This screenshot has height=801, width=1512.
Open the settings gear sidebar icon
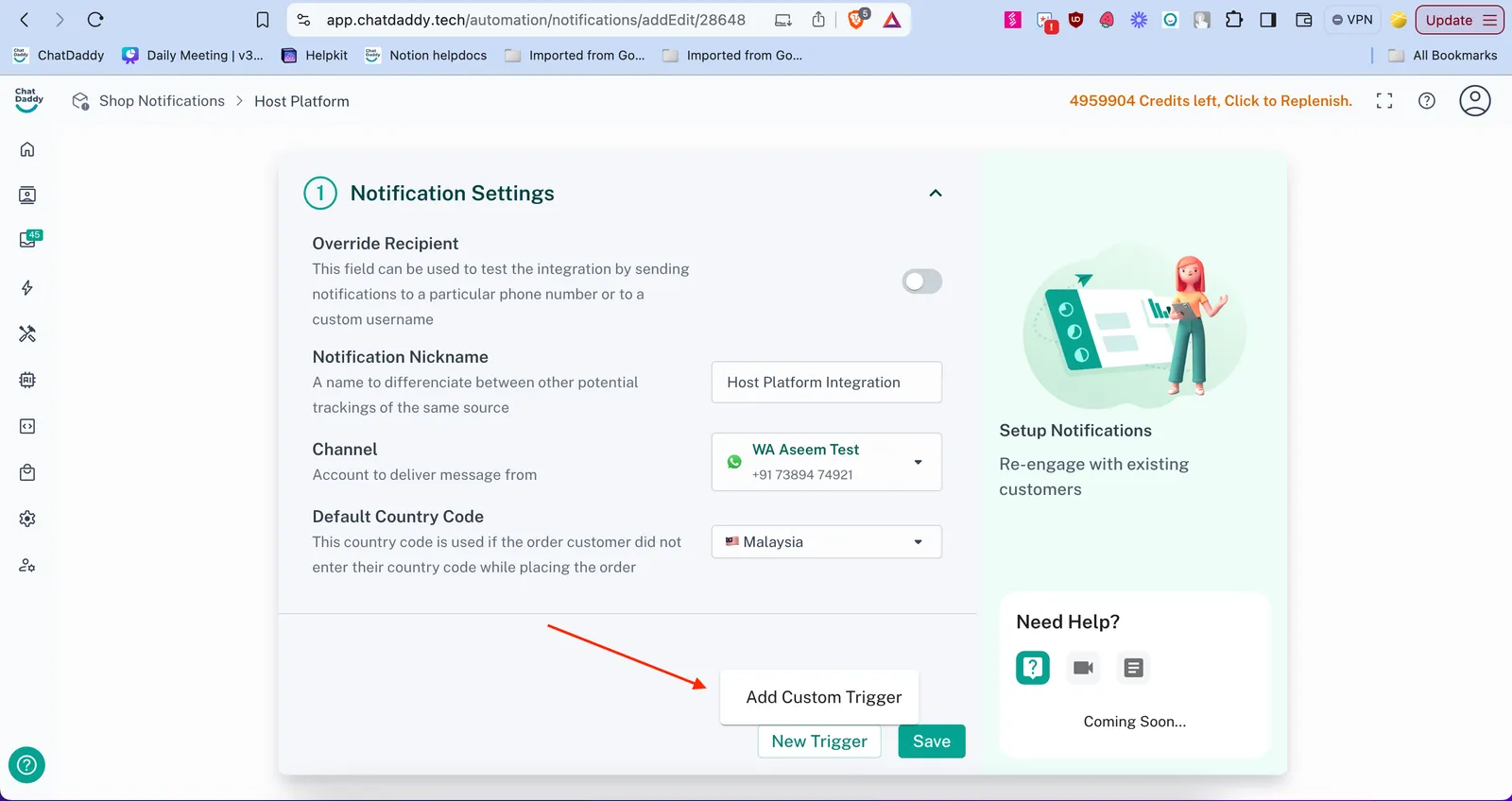click(27, 519)
